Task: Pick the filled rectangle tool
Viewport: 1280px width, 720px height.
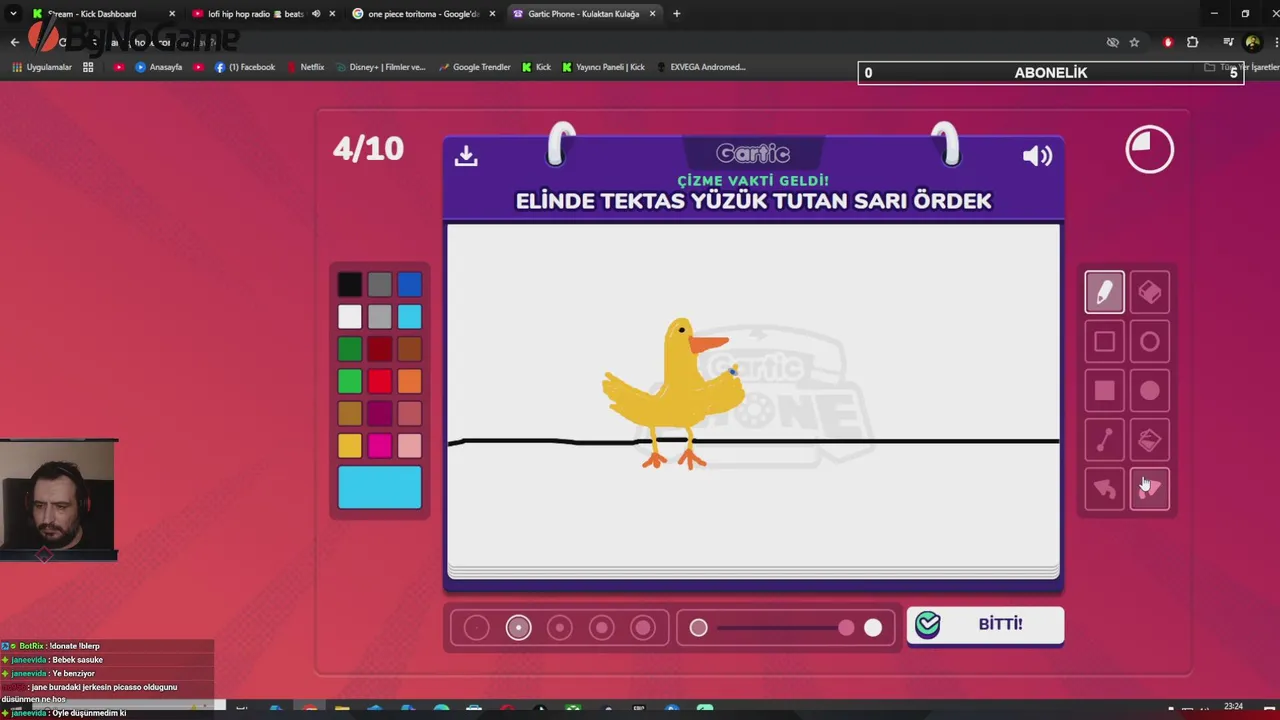Action: pos(1104,391)
